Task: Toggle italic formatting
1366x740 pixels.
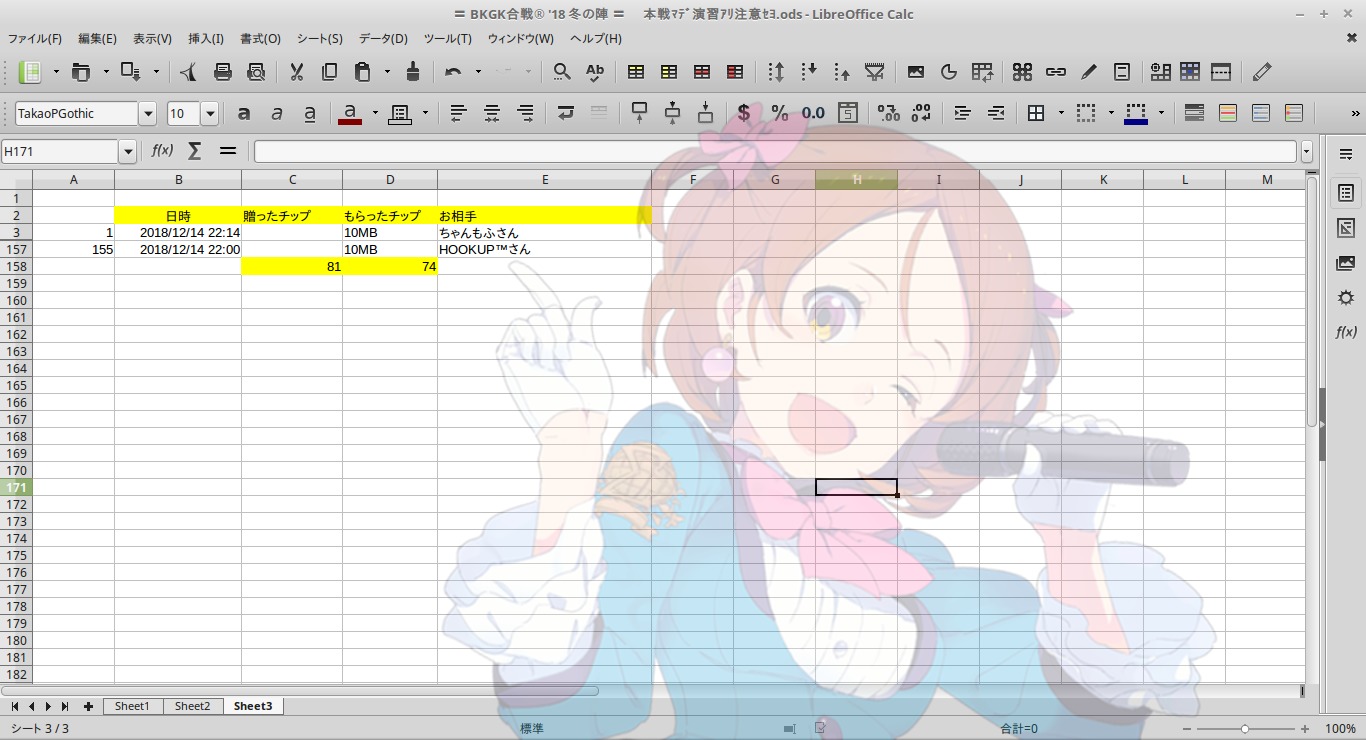Action: click(277, 113)
